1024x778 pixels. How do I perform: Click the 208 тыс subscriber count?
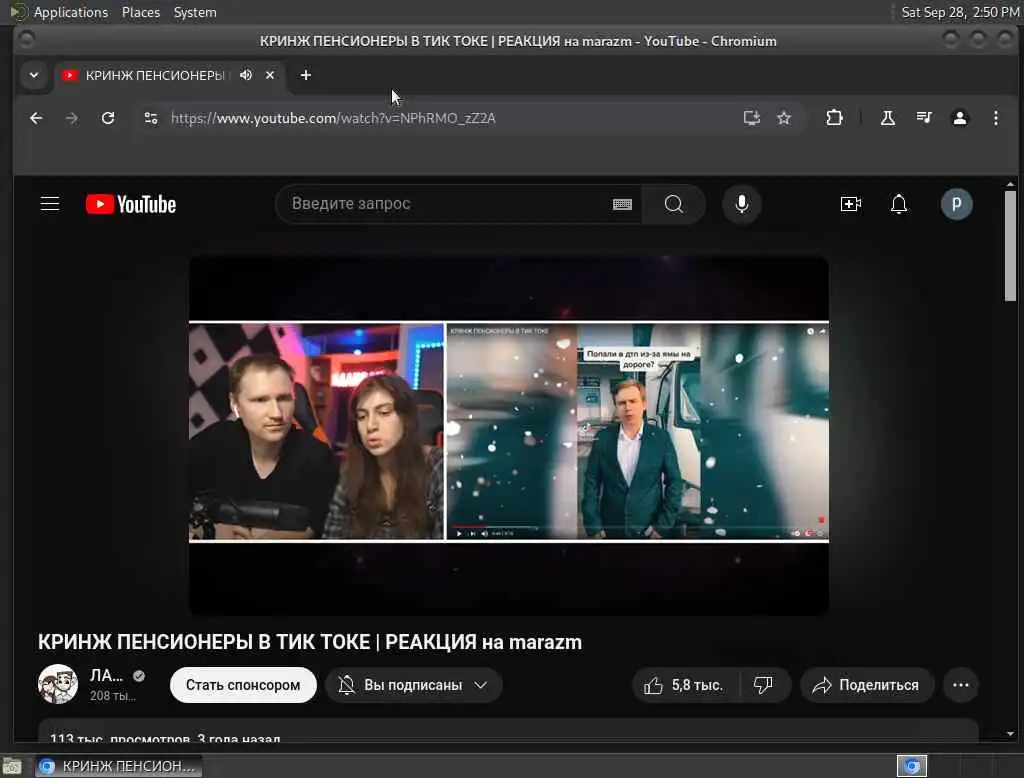(113, 696)
